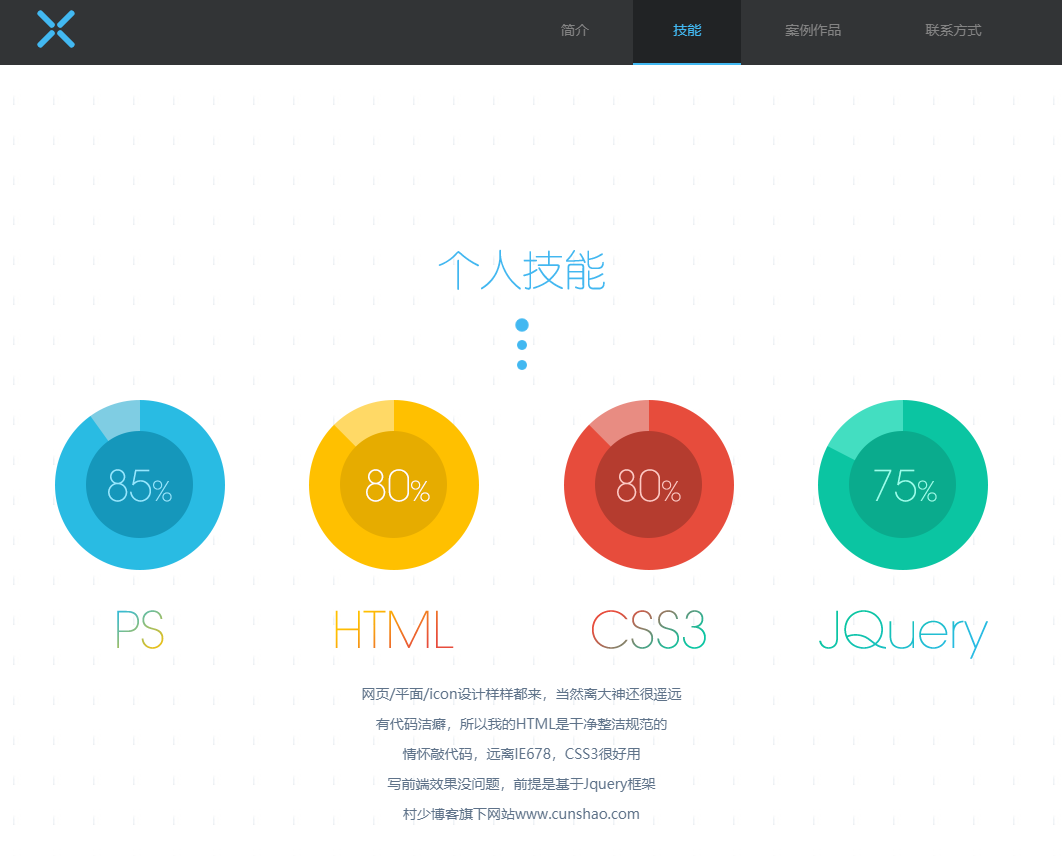Image resolution: width=1062 pixels, height=856 pixels.
Task: Open the 简介 navigation tab
Action: click(x=574, y=30)
